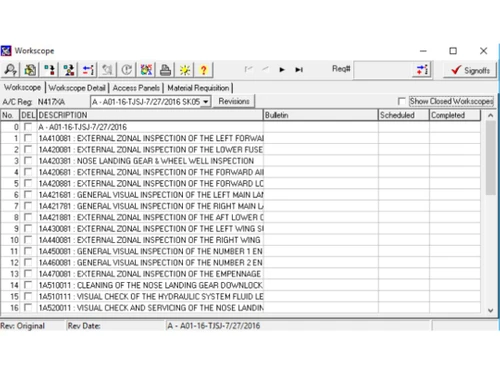Go to previous record navigation arrow
Image resolution: width=500 pixels, height=375 pixels.
coord(265,69)
